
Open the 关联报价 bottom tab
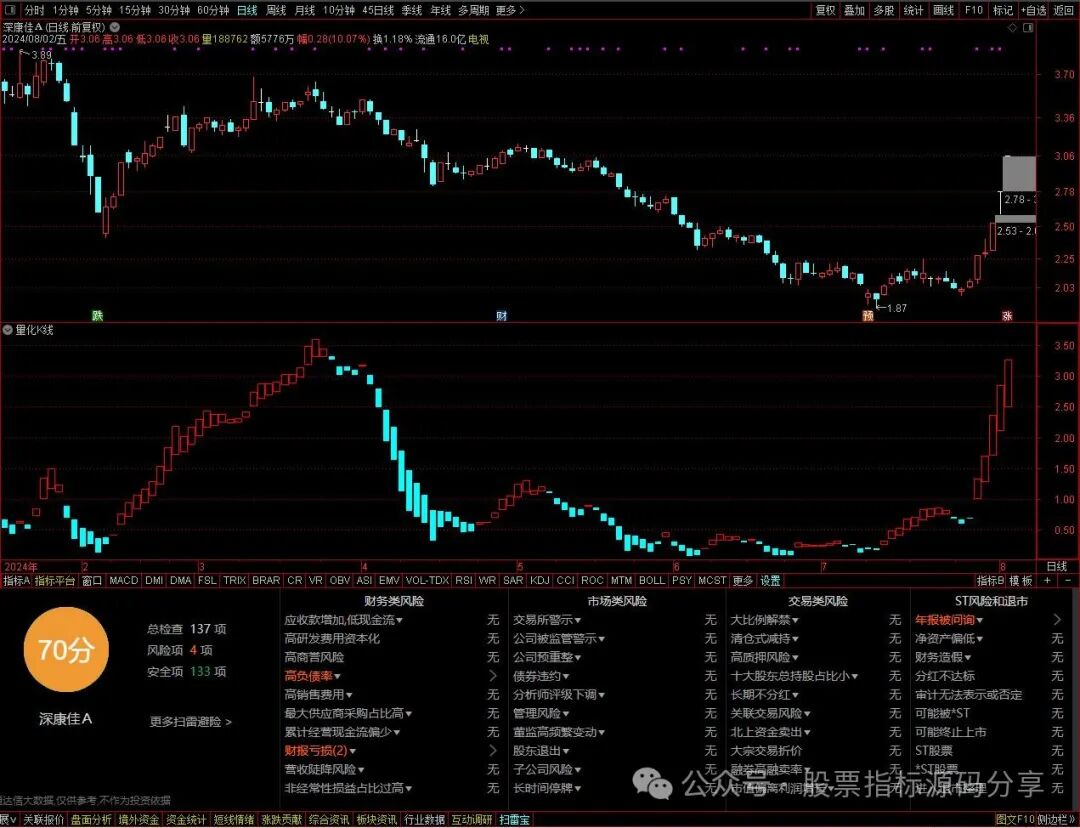(43, 820)
